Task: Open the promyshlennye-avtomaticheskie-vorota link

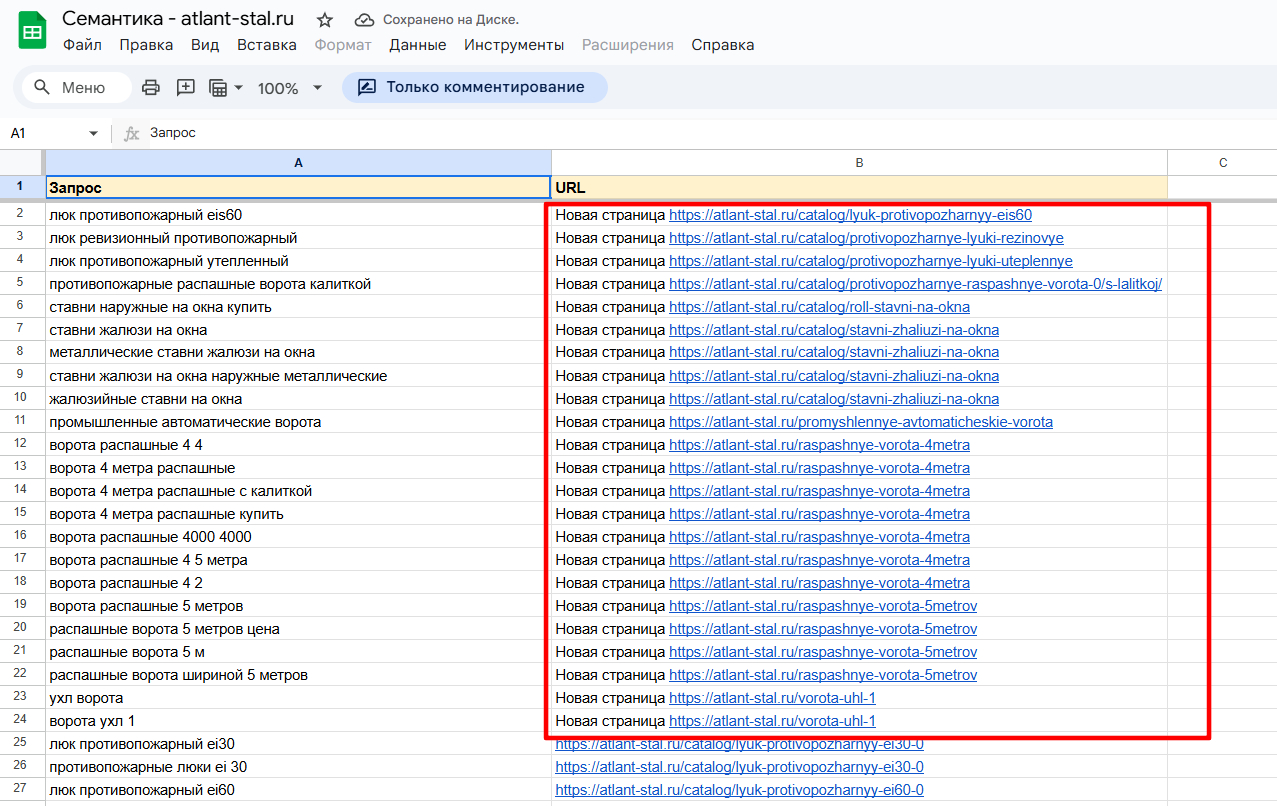Action: [860, 422]
